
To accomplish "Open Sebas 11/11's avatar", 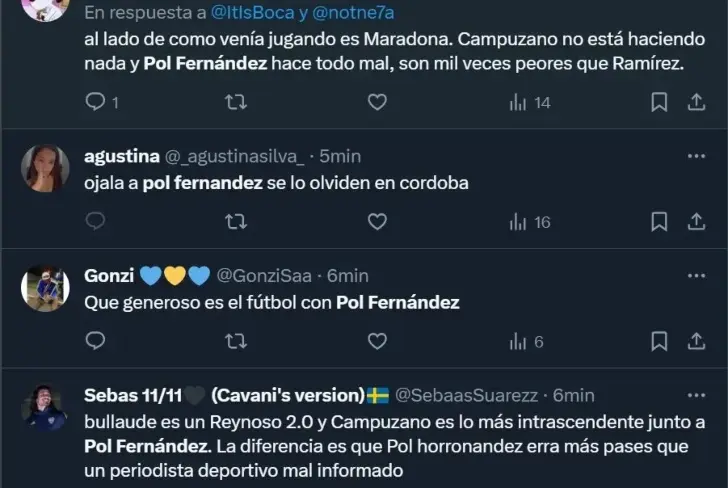I will [45, 406].
